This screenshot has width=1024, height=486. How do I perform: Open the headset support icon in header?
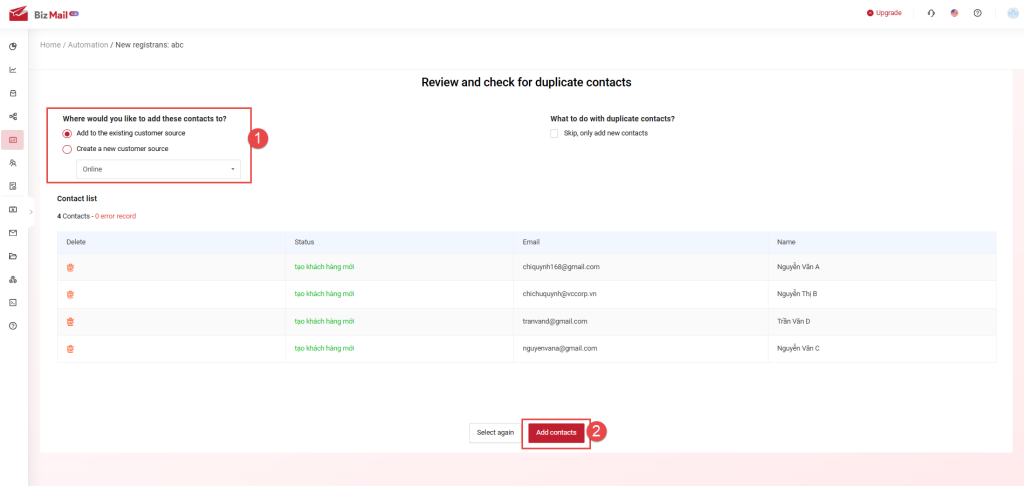click(931, 13)
